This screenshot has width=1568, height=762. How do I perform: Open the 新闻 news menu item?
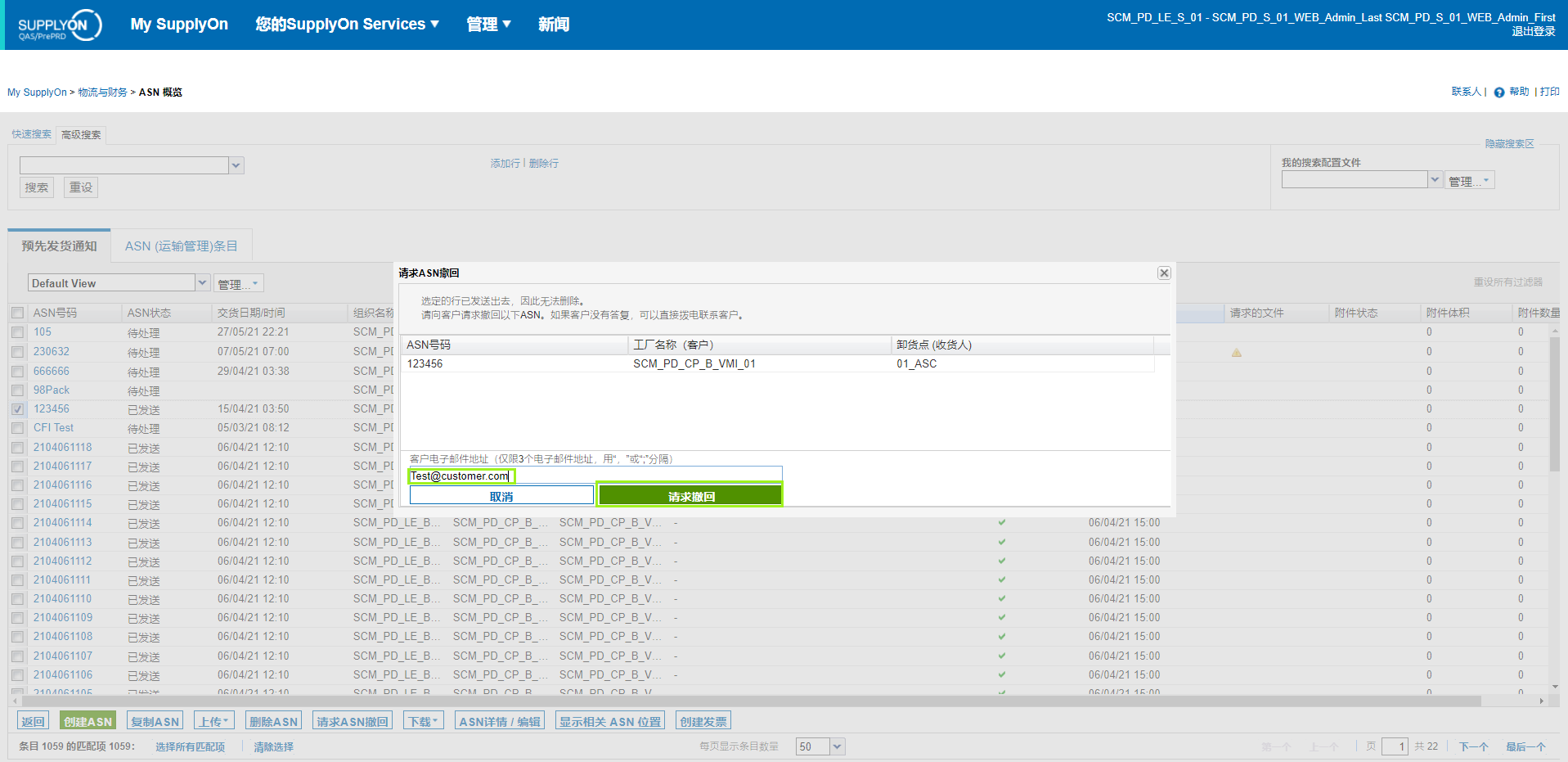554,25
